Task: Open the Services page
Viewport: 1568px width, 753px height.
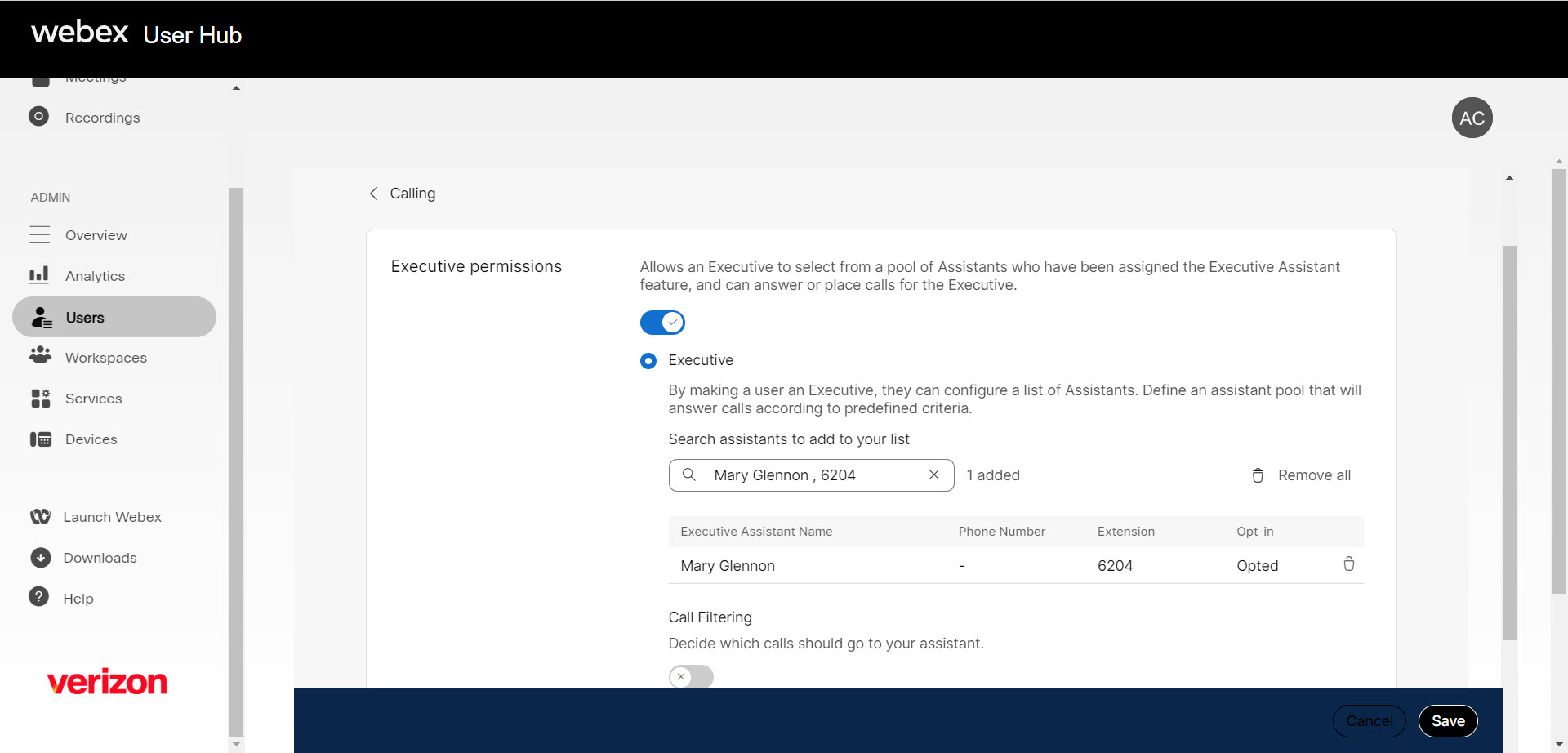Action: point(93,399)
